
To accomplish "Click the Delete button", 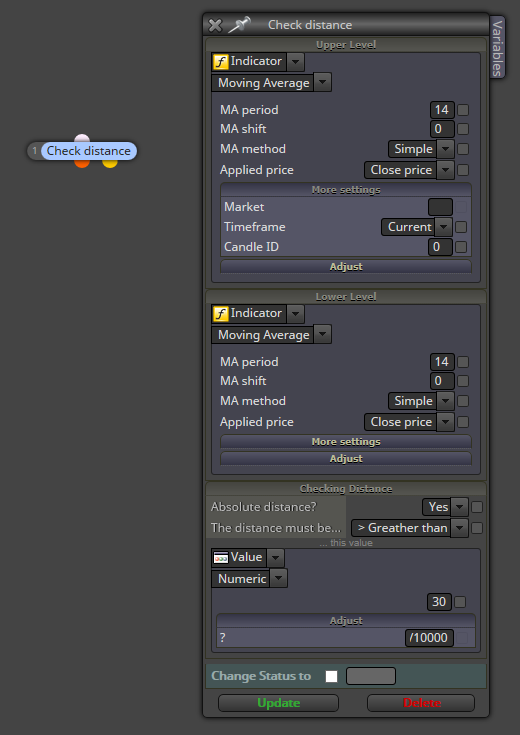I will pos(421,703).
